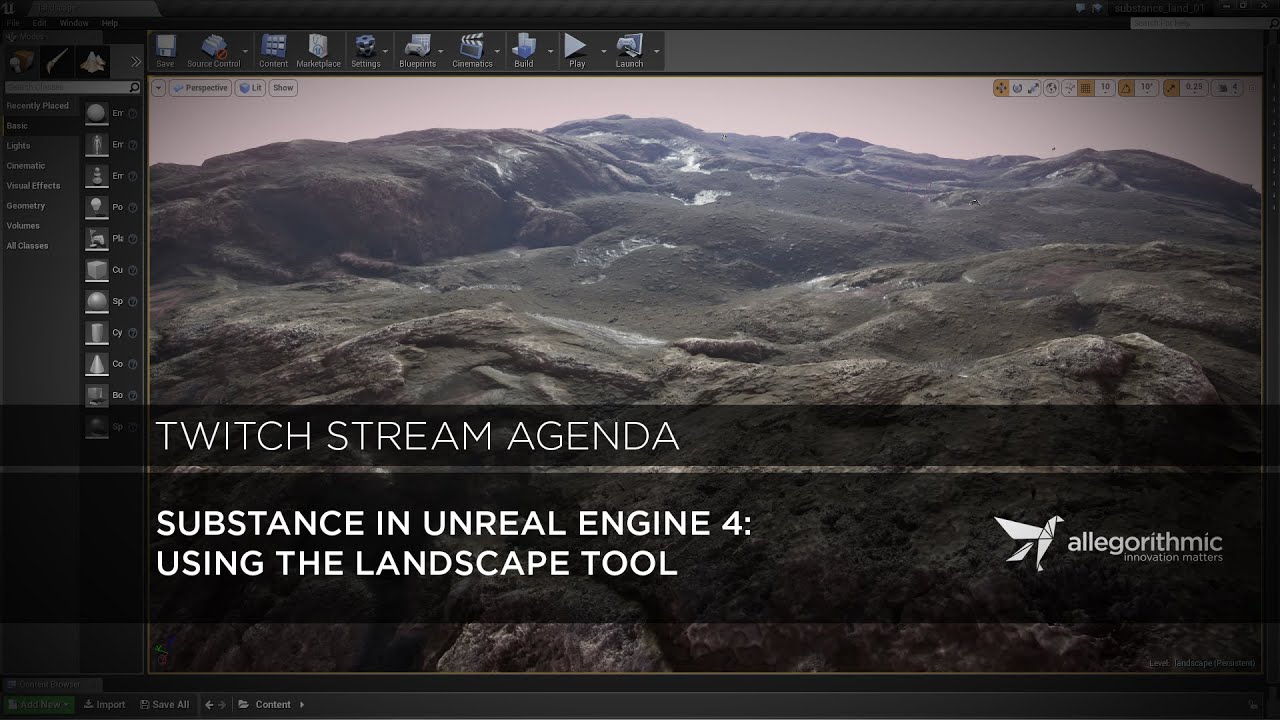Screen dimensions: 1280x720
Task: Click the Content folder breadcrumb
Action: [272, 705]
